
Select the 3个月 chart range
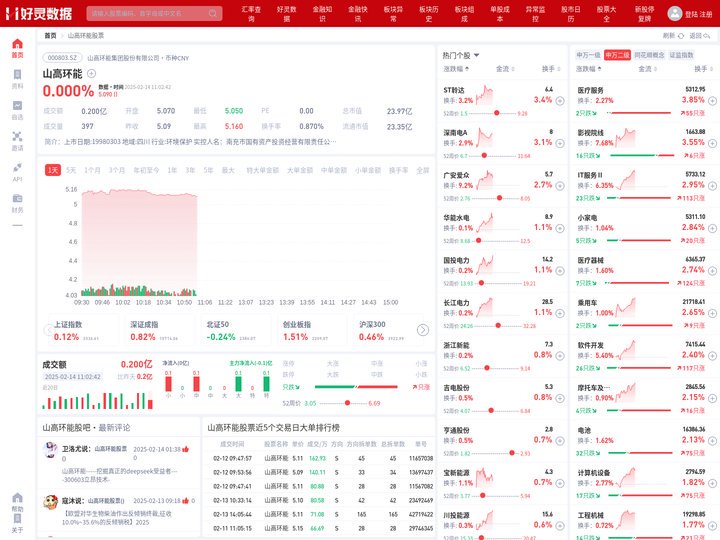click(117, 170)
